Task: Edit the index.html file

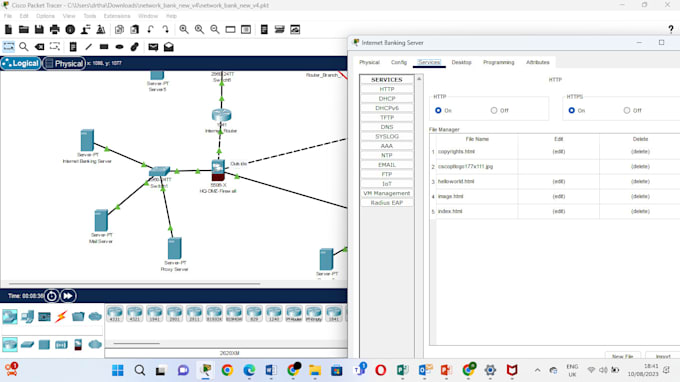Action: point(559,212)
